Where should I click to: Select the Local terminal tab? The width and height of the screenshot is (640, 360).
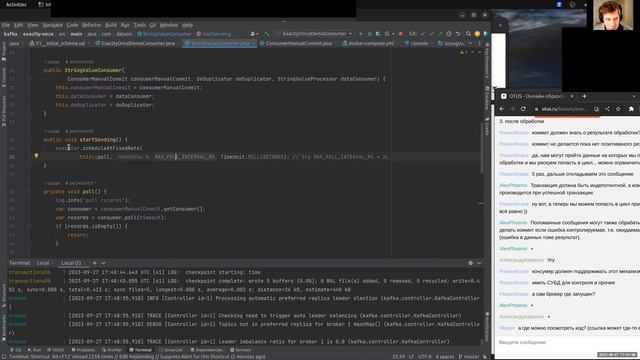(43, 263)
